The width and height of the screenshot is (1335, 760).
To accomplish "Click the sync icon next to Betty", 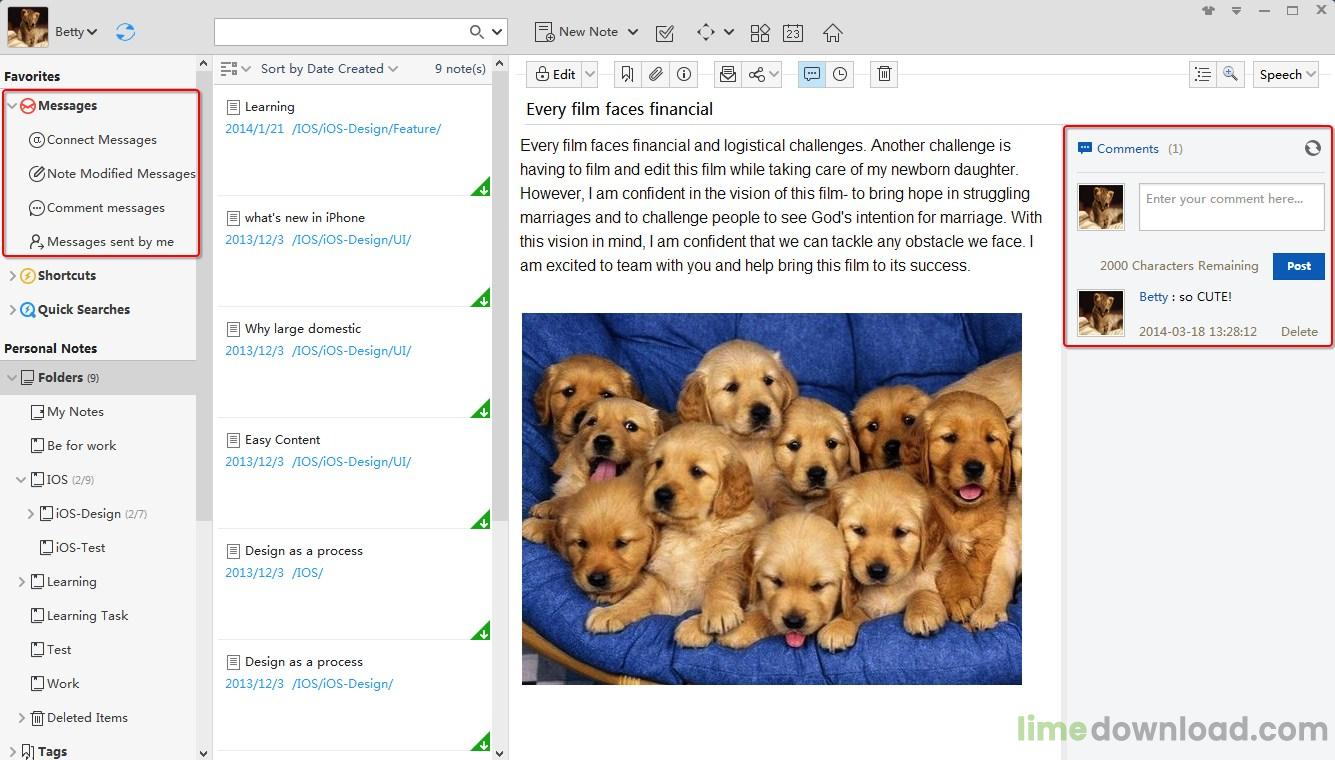I will [125, 32].
